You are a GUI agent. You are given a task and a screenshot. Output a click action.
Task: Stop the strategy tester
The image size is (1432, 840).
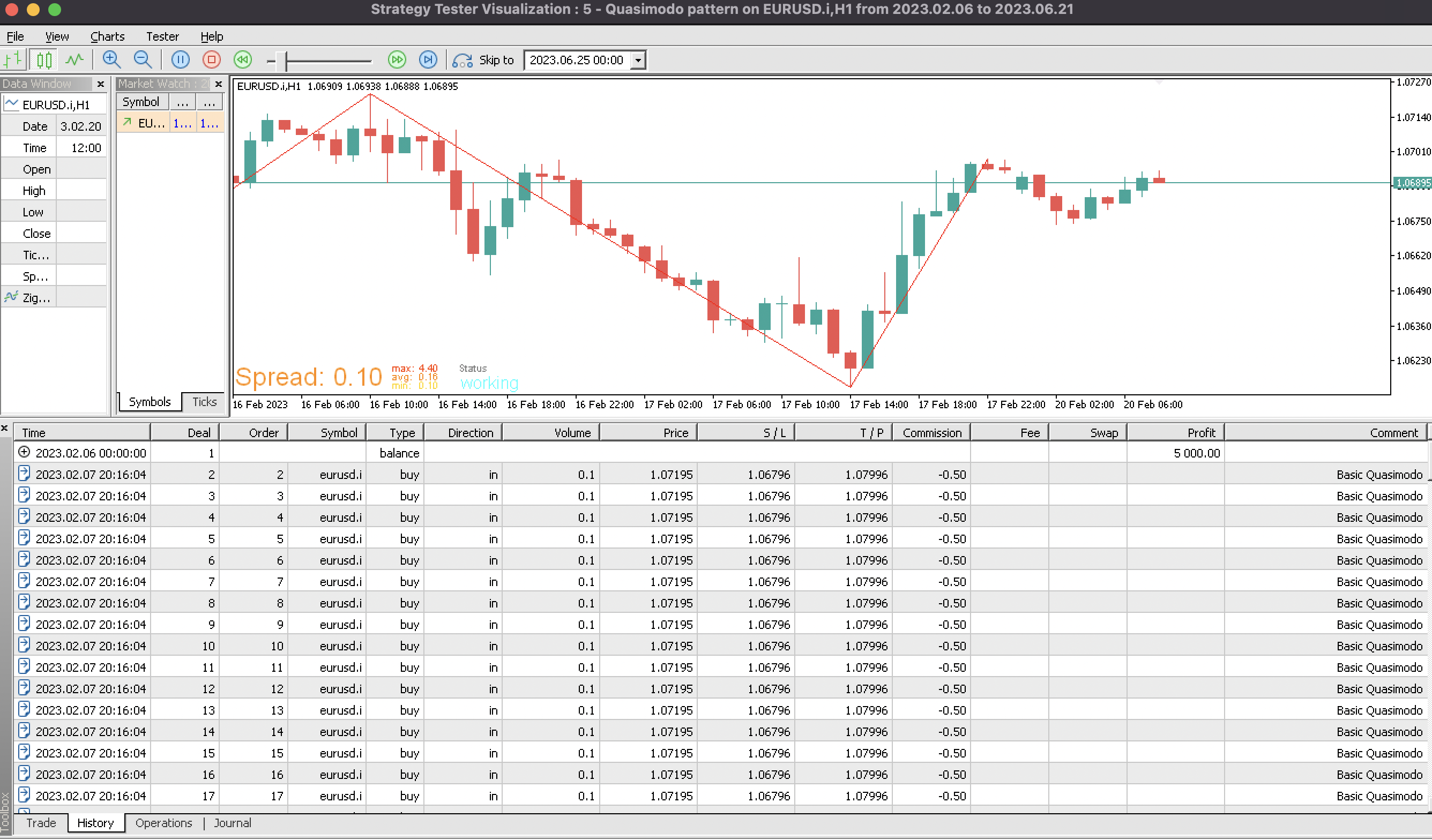(211, 59)
